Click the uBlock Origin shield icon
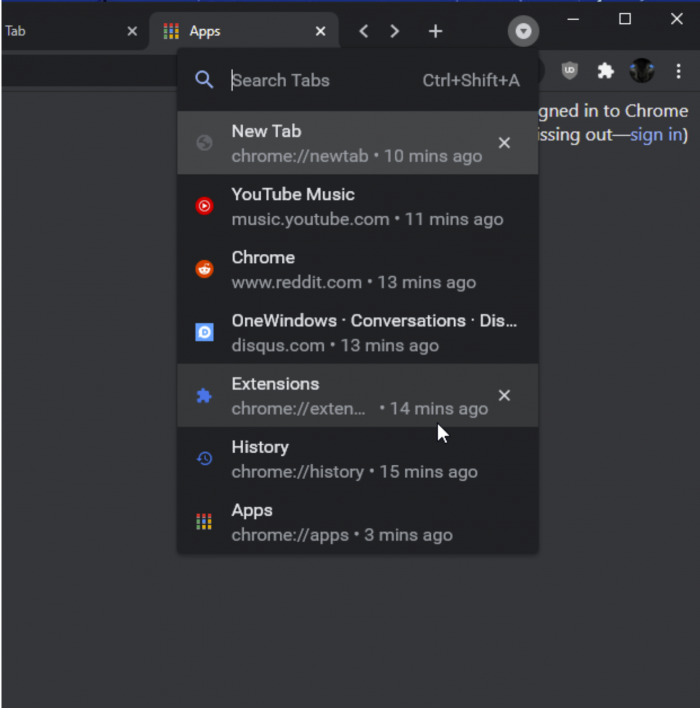The image size is (700, 708). (x=569, y=70)
